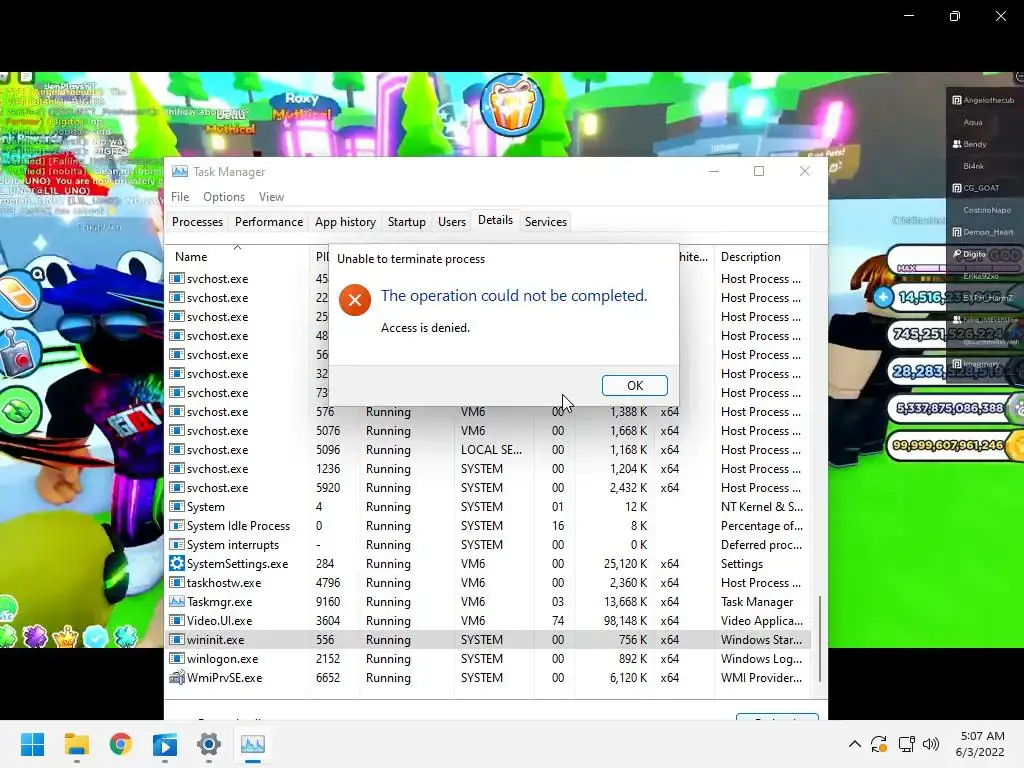The width and height of the screenshot is (1024, 768).
Task: Minimize the Task Manager window
Action: [x=714, y=171]
